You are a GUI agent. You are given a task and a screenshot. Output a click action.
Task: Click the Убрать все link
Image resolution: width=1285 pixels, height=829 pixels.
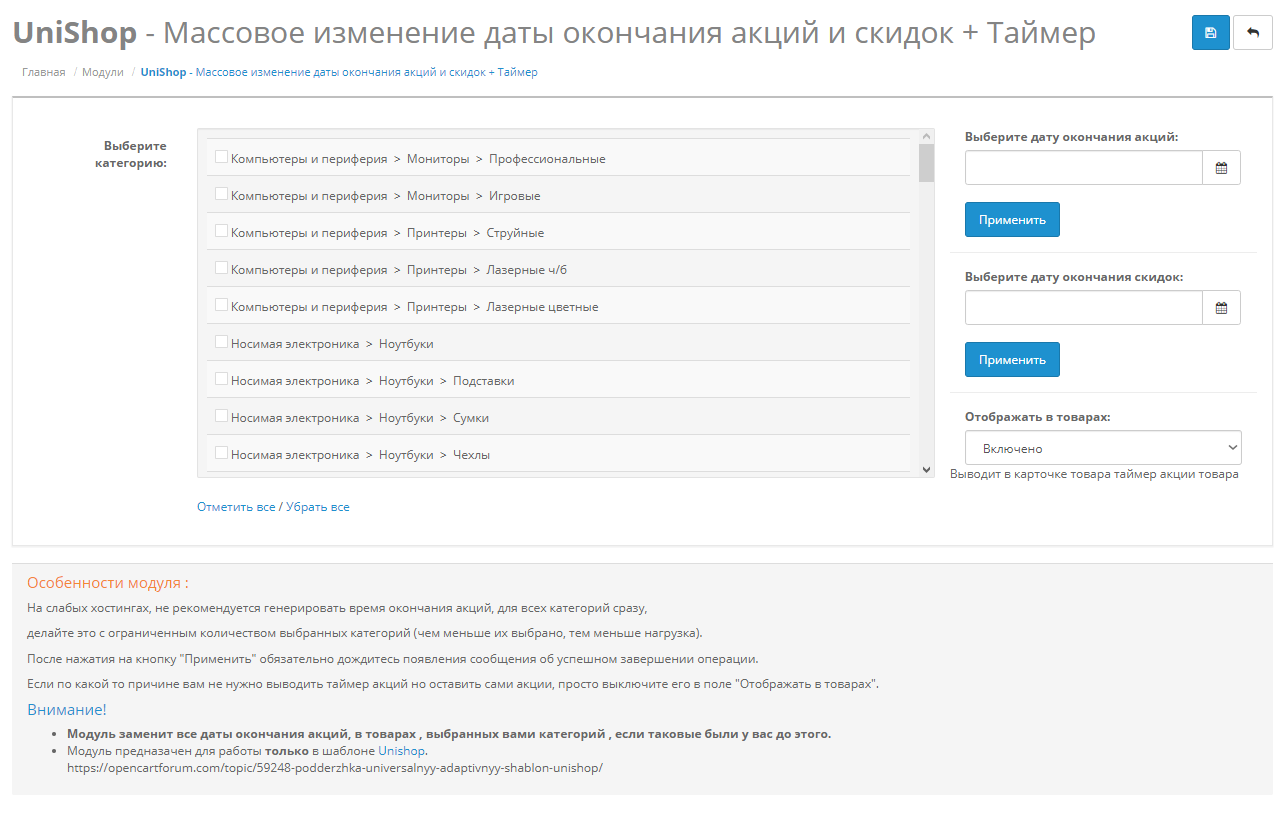pyautogui.click(x=318, y=507)
